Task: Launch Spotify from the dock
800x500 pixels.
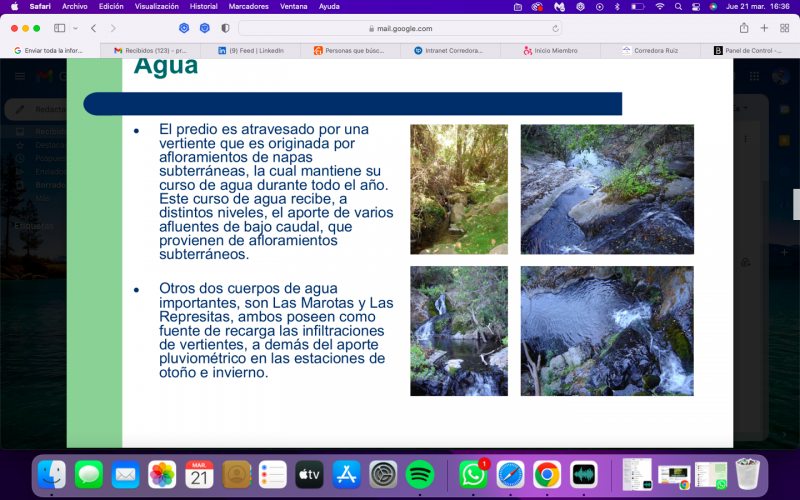Action: pos(419,474)
